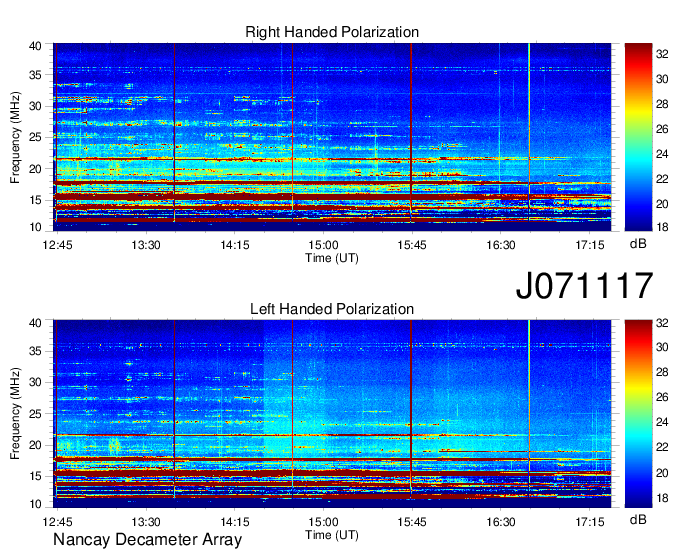Screen dimensions: 680x552
Task: Click the 22 value on upper color bar scale
Action: point(662,179)
